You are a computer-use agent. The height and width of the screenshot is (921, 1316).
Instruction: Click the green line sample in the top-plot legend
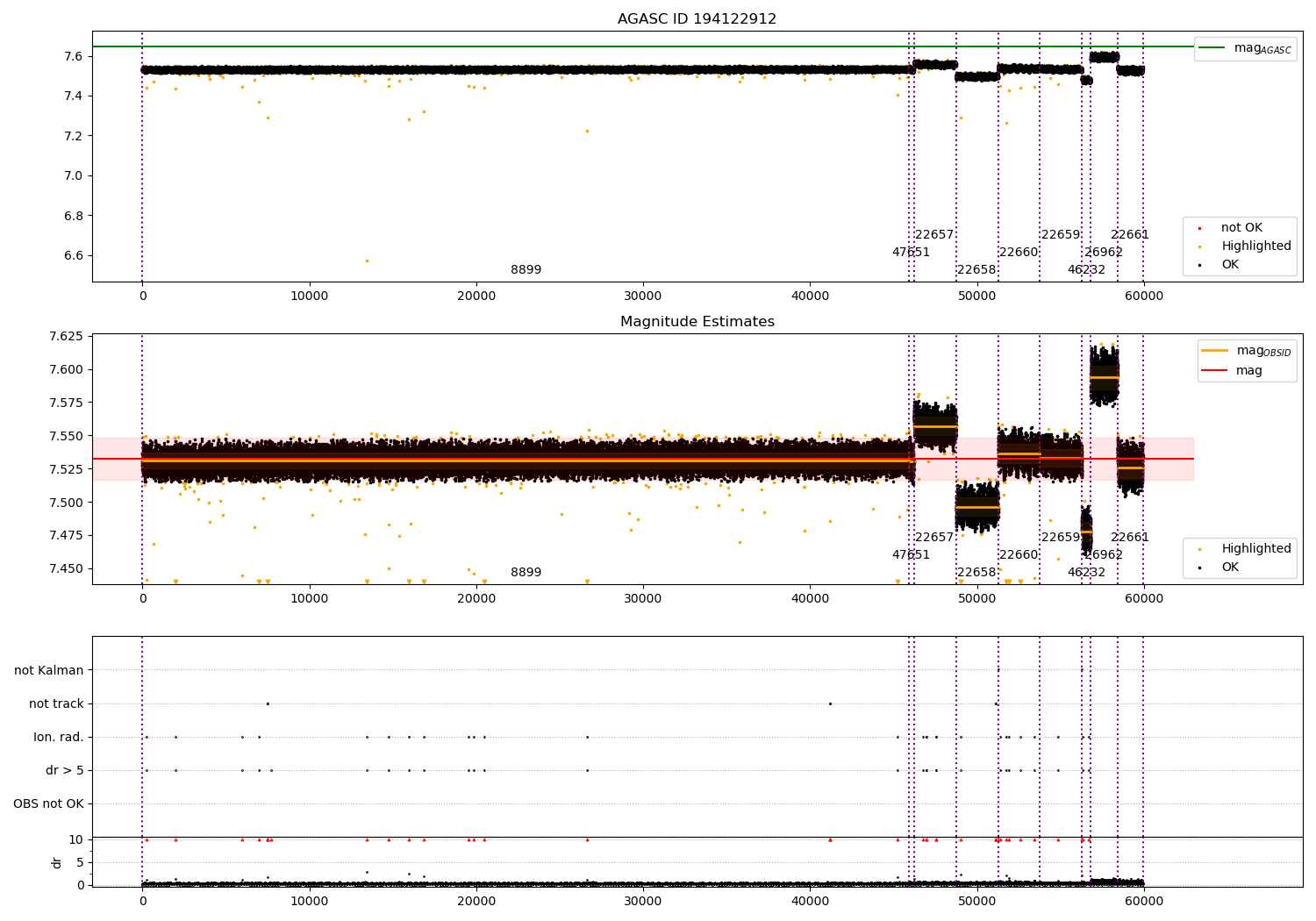coord(1213,48)
